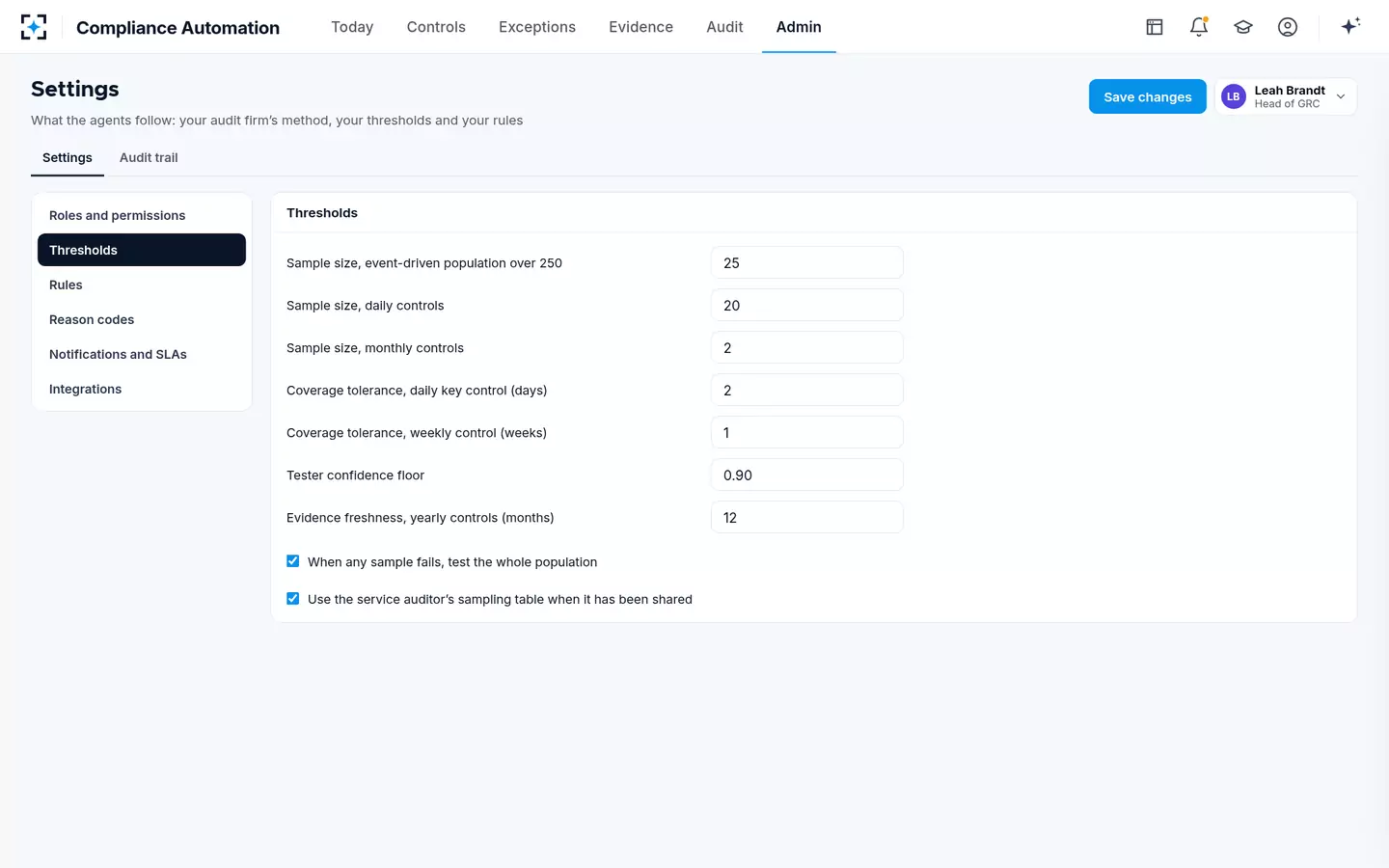Open the notifications bell icon
This screenshot has height=868, width=1389.
coord(1199,27)
